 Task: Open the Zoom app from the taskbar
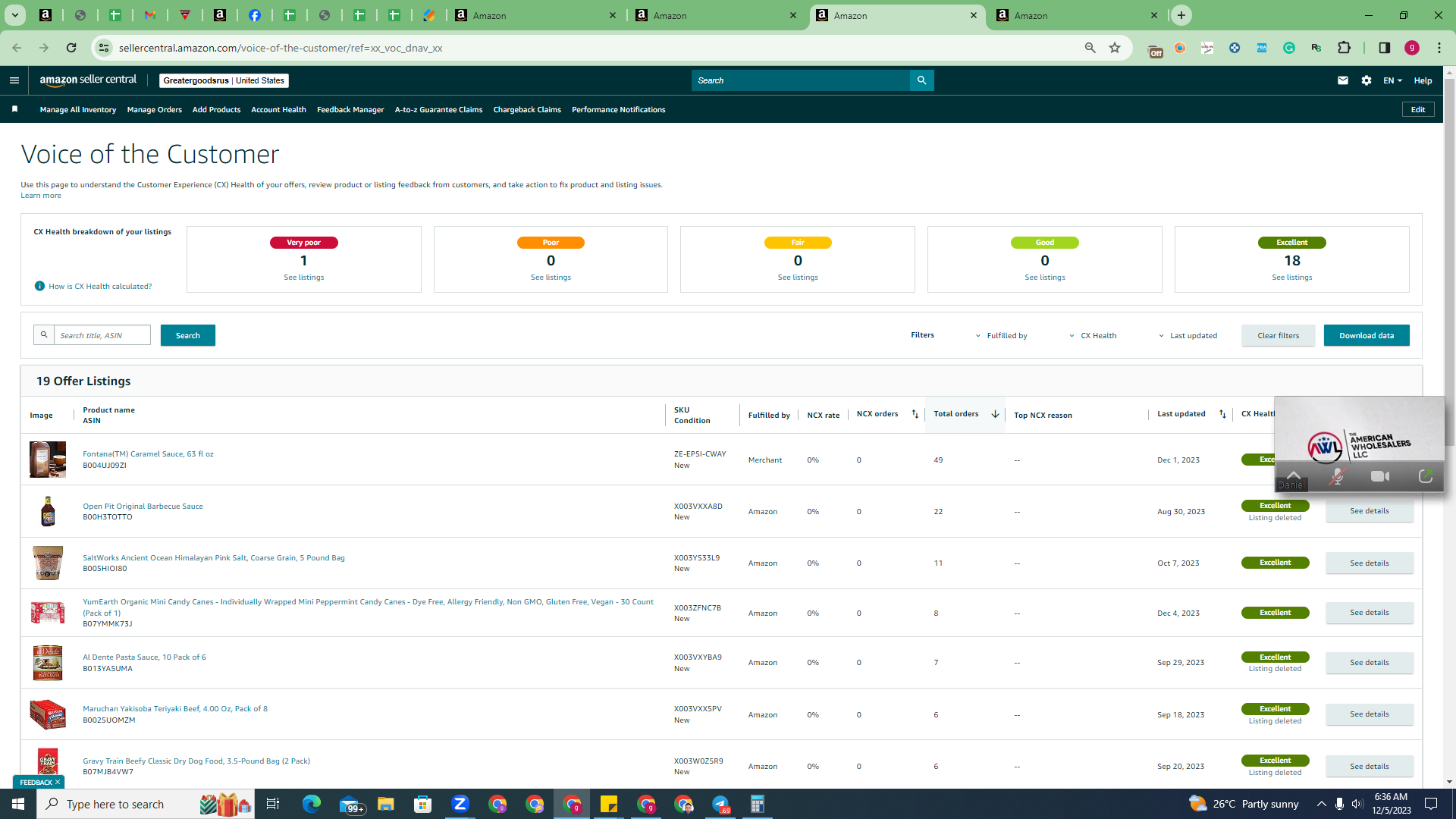[460, 804]
